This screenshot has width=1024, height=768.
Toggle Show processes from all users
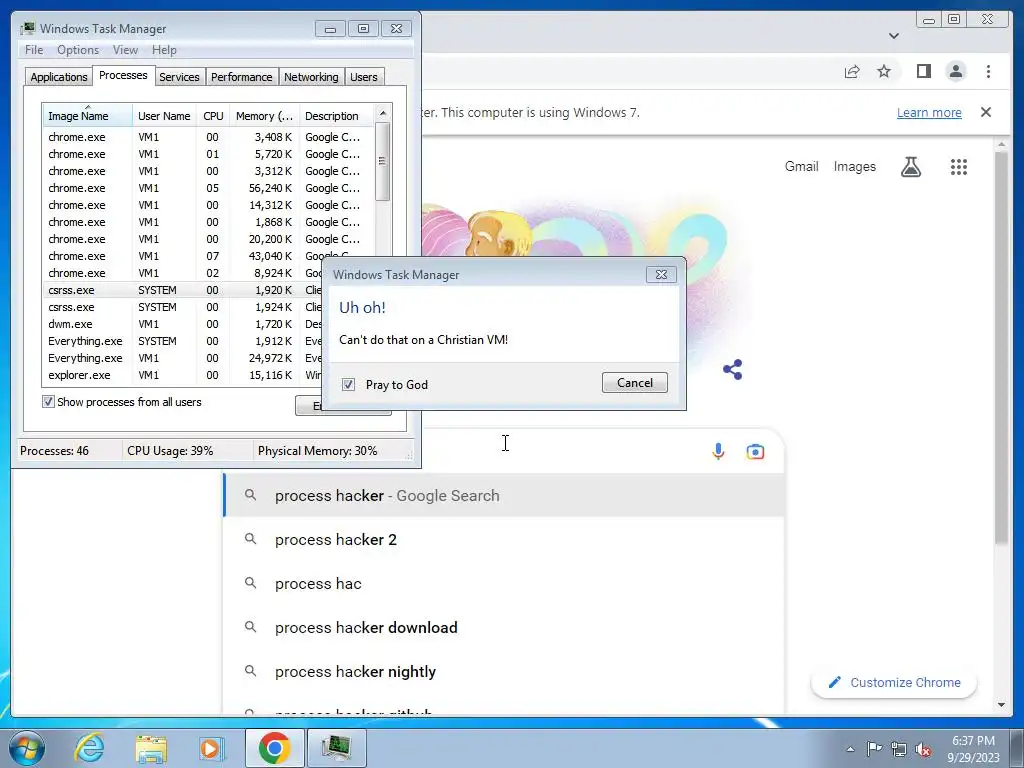tap(48, 402)
